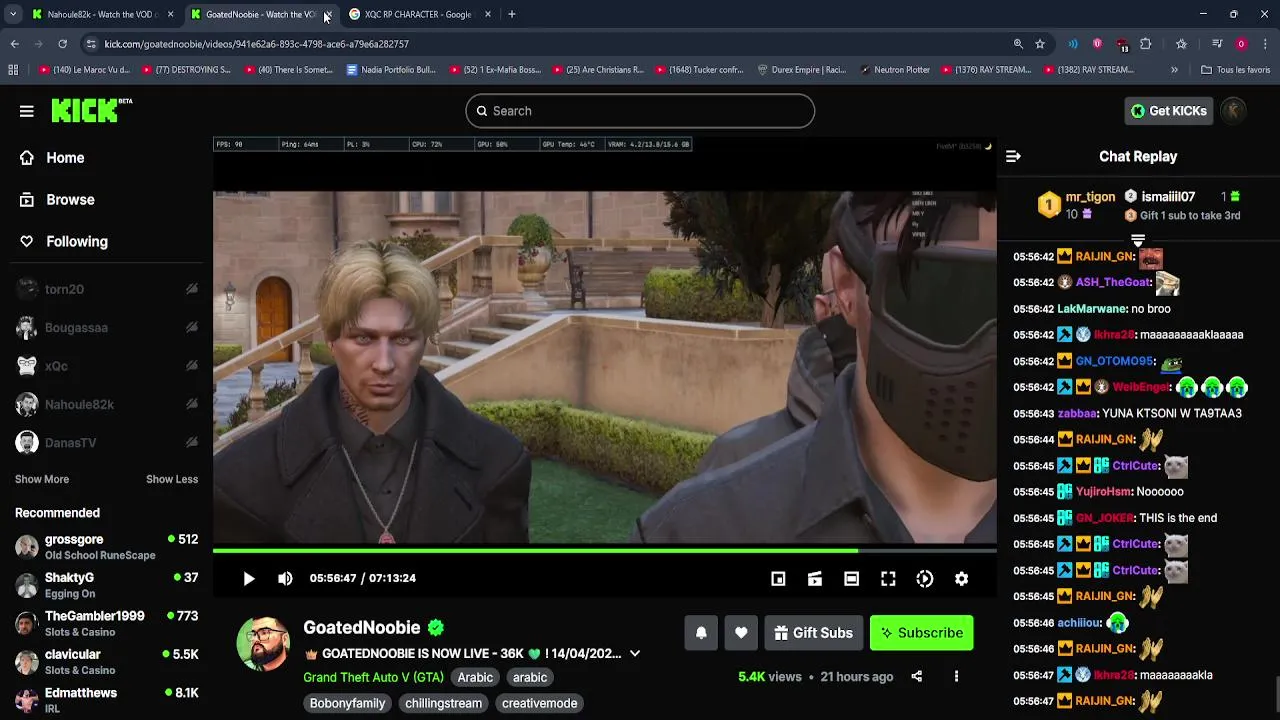Open the hamburger sidebar menu

coord(27,111)
